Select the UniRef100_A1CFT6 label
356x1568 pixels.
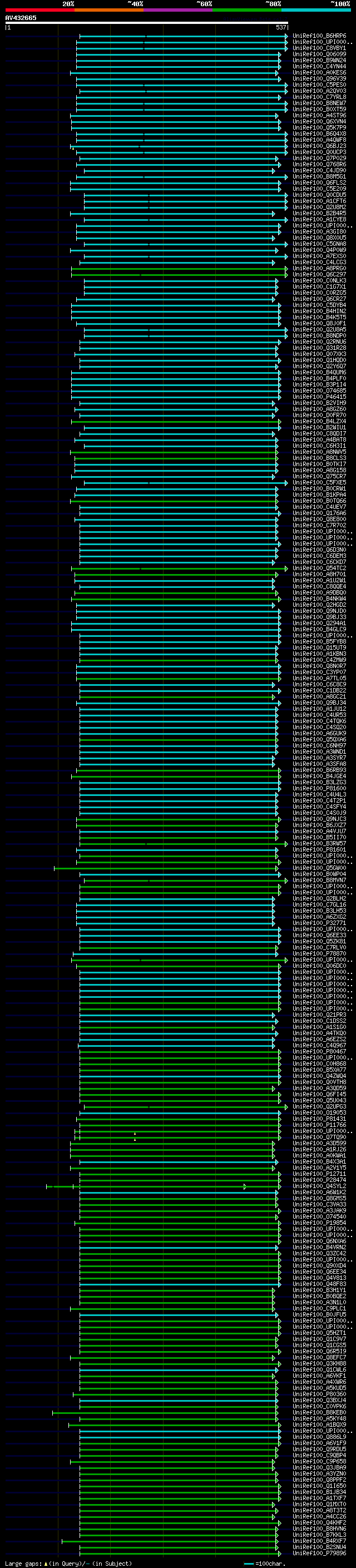click(319, 201)
